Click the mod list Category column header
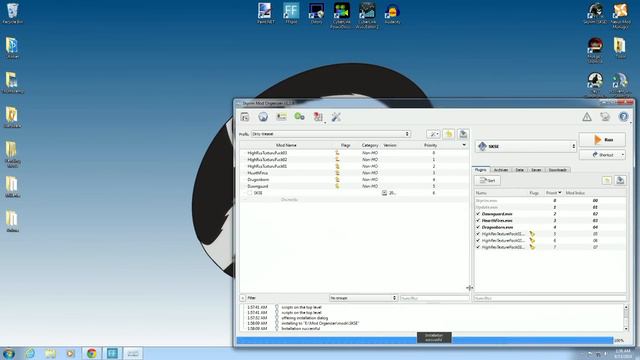 coord(370,145)
